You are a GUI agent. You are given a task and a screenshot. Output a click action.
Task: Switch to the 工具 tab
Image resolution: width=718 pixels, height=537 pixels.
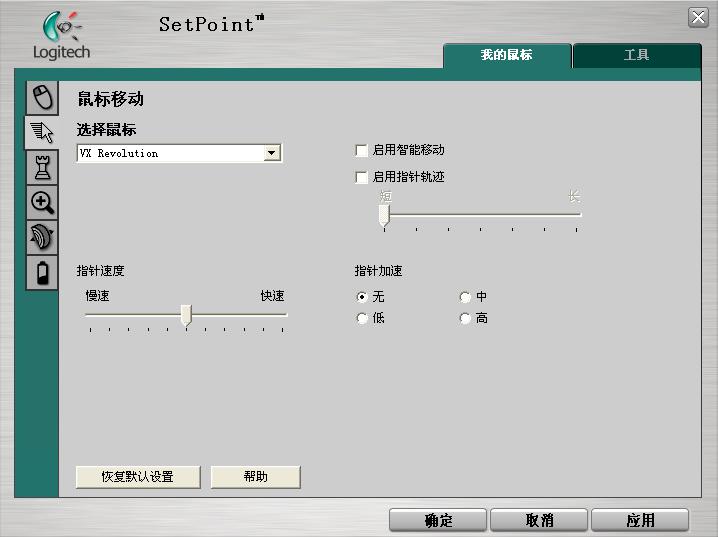tap(637, 55)
